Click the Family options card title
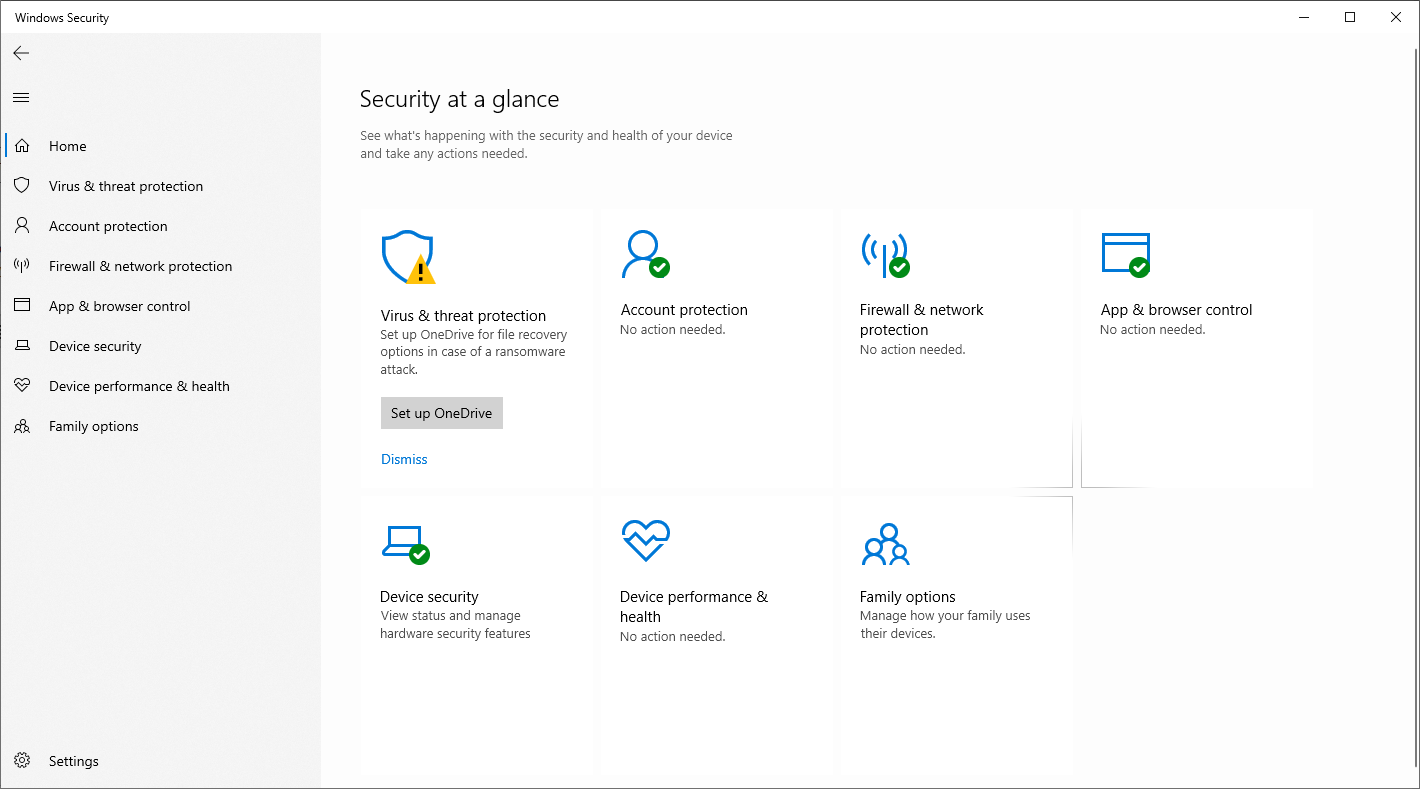Viewport: 1420px width, 789px height. click(x=908, y=597)
